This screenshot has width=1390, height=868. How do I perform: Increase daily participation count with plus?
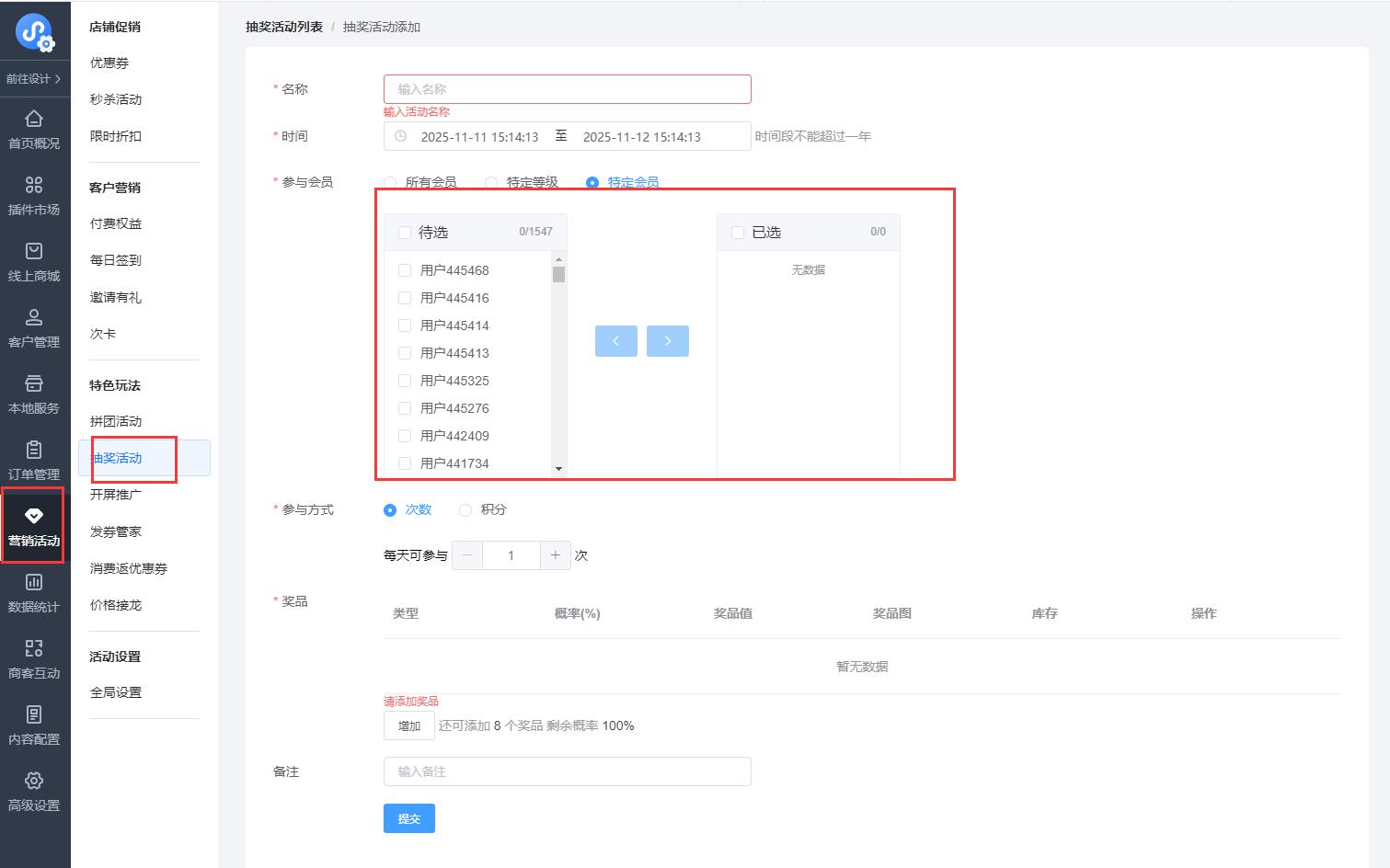click(556, 555)
